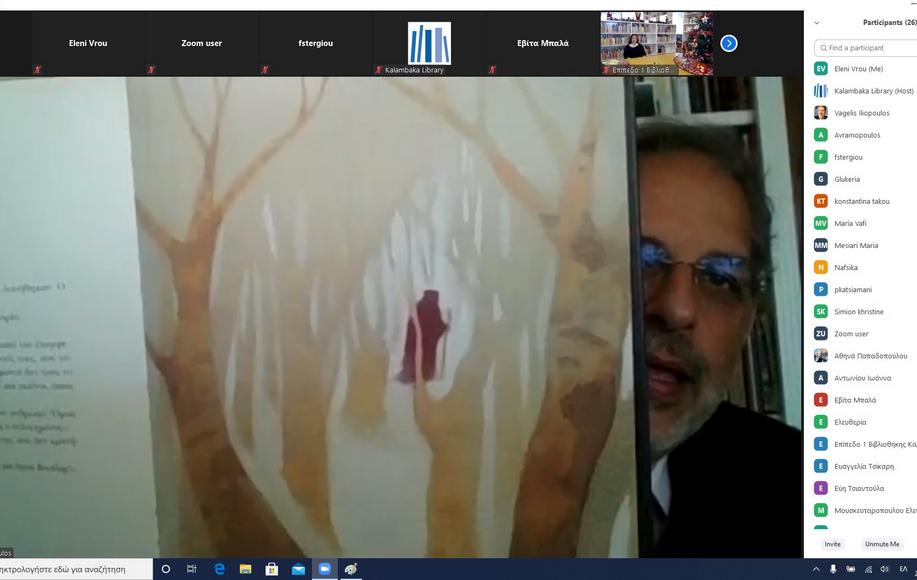Select Εβίτα Μπαλά video tile in gallery strip

point(542,43)
